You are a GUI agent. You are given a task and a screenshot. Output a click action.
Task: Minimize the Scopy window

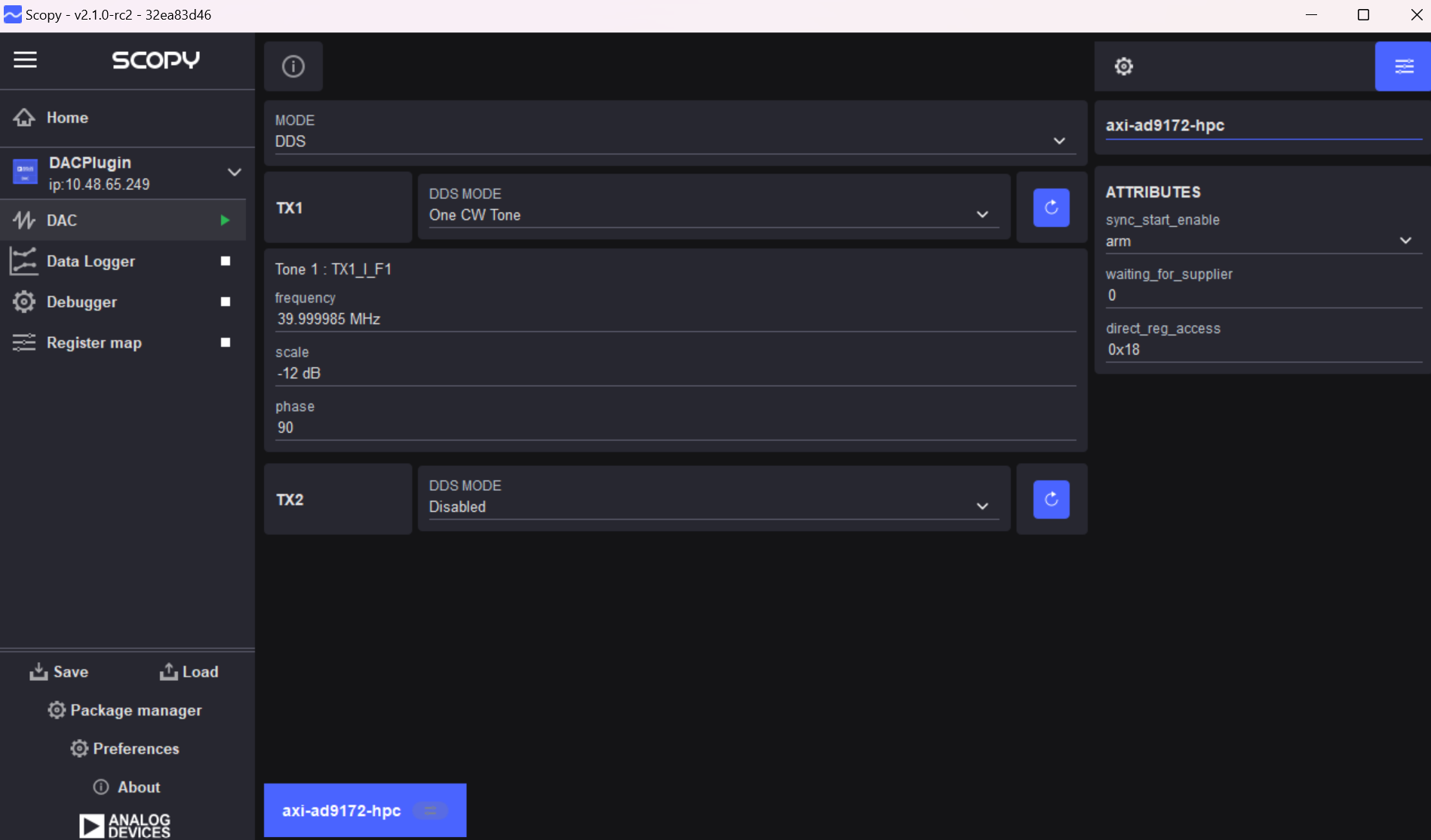click(1312, 15)
